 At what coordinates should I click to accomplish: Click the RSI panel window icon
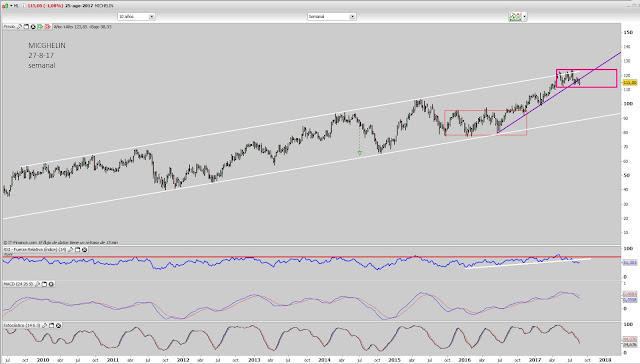point(78,249)
